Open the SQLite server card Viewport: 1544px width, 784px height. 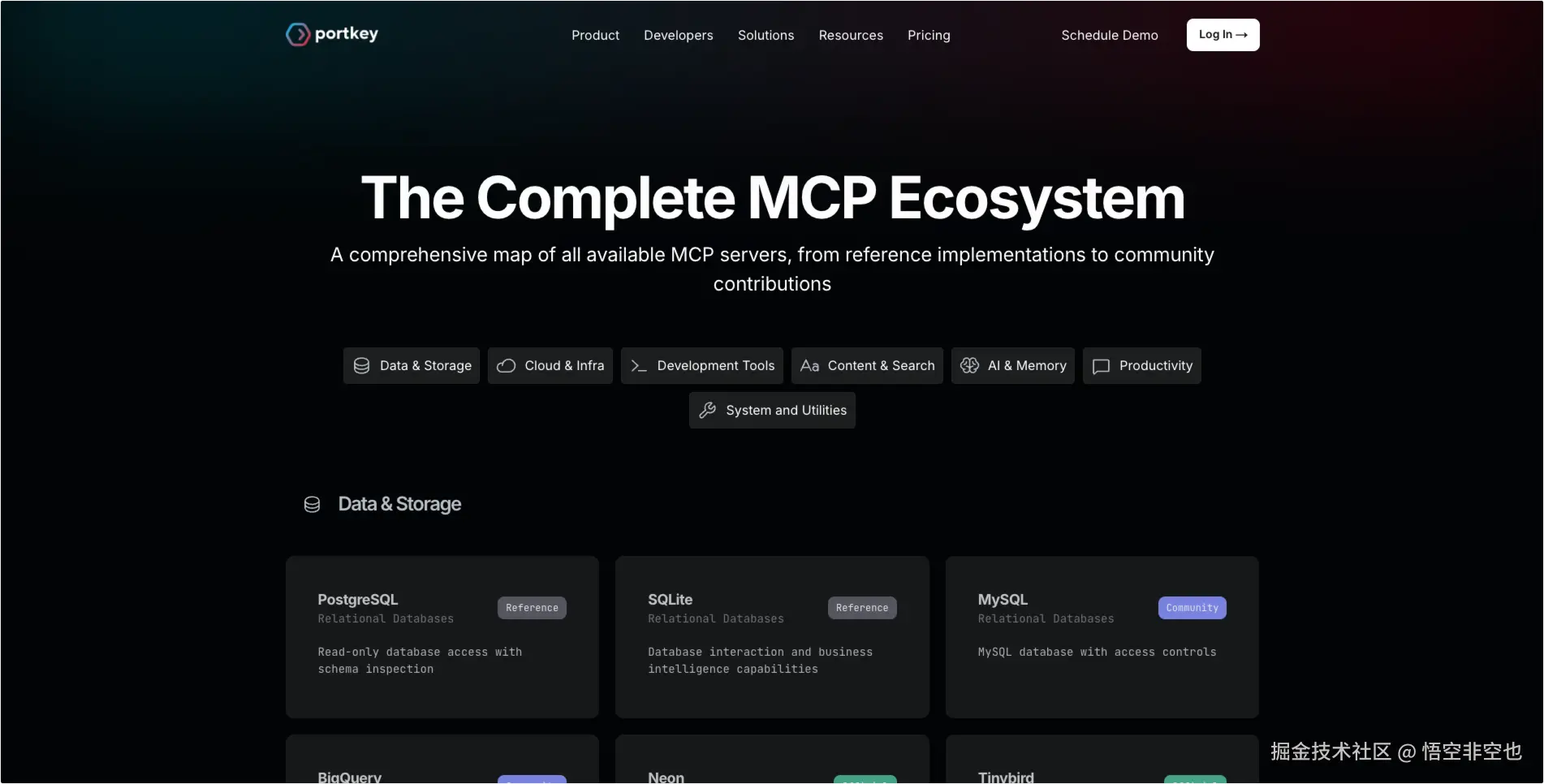click(772, 637)
